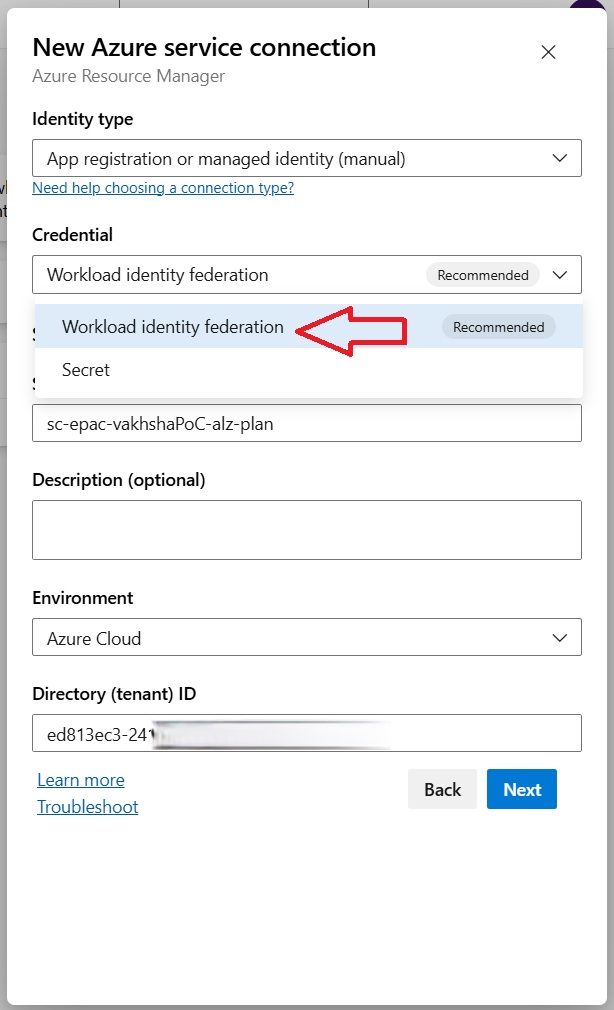Click the Environment dropdown chevron icon

point(562,637)
